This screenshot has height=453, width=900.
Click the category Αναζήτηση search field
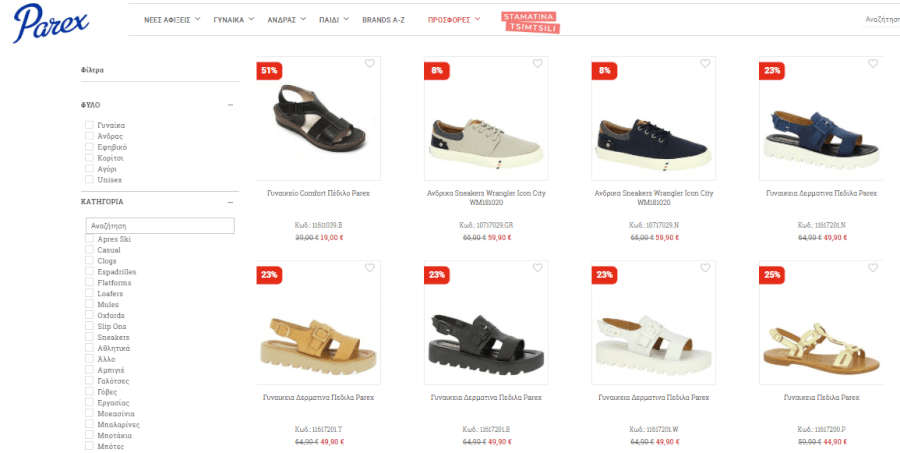pos(160,226)
